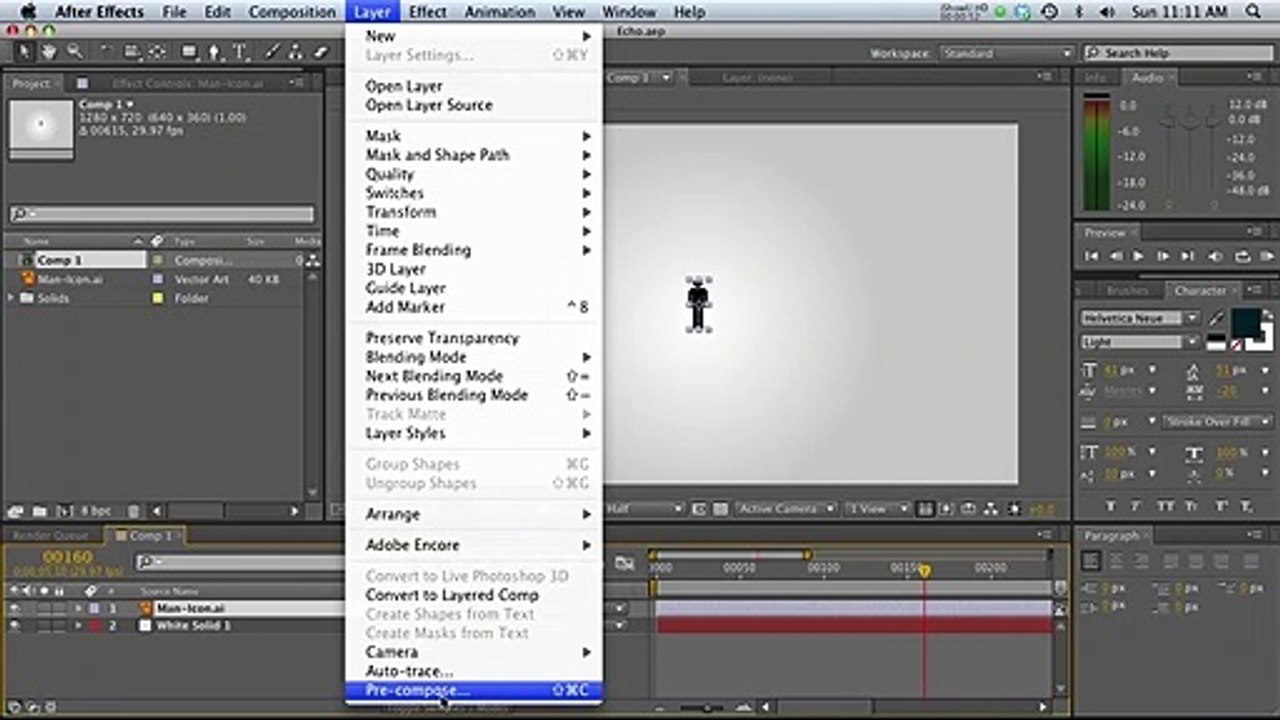Open the Transform submenu
The height and width of the screenshot is (720, 1280).
click(473, 212)
